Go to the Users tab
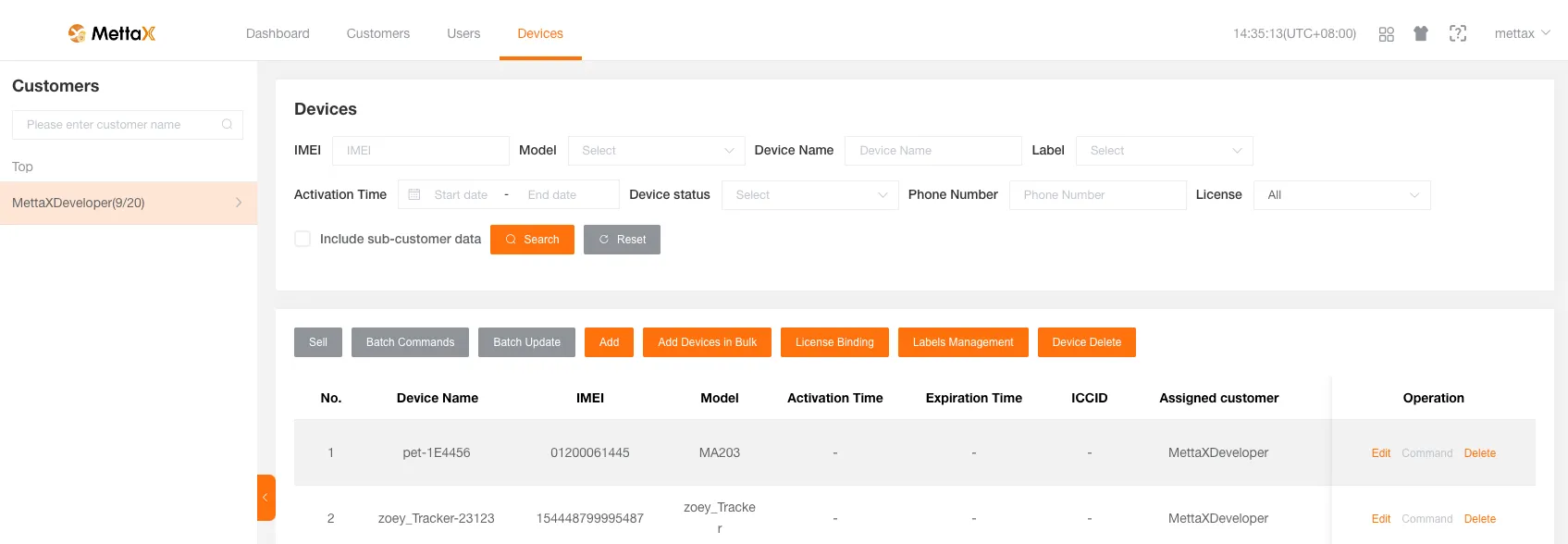The width and height of the screenshot is (1568, 544). (x=463, y=34)
